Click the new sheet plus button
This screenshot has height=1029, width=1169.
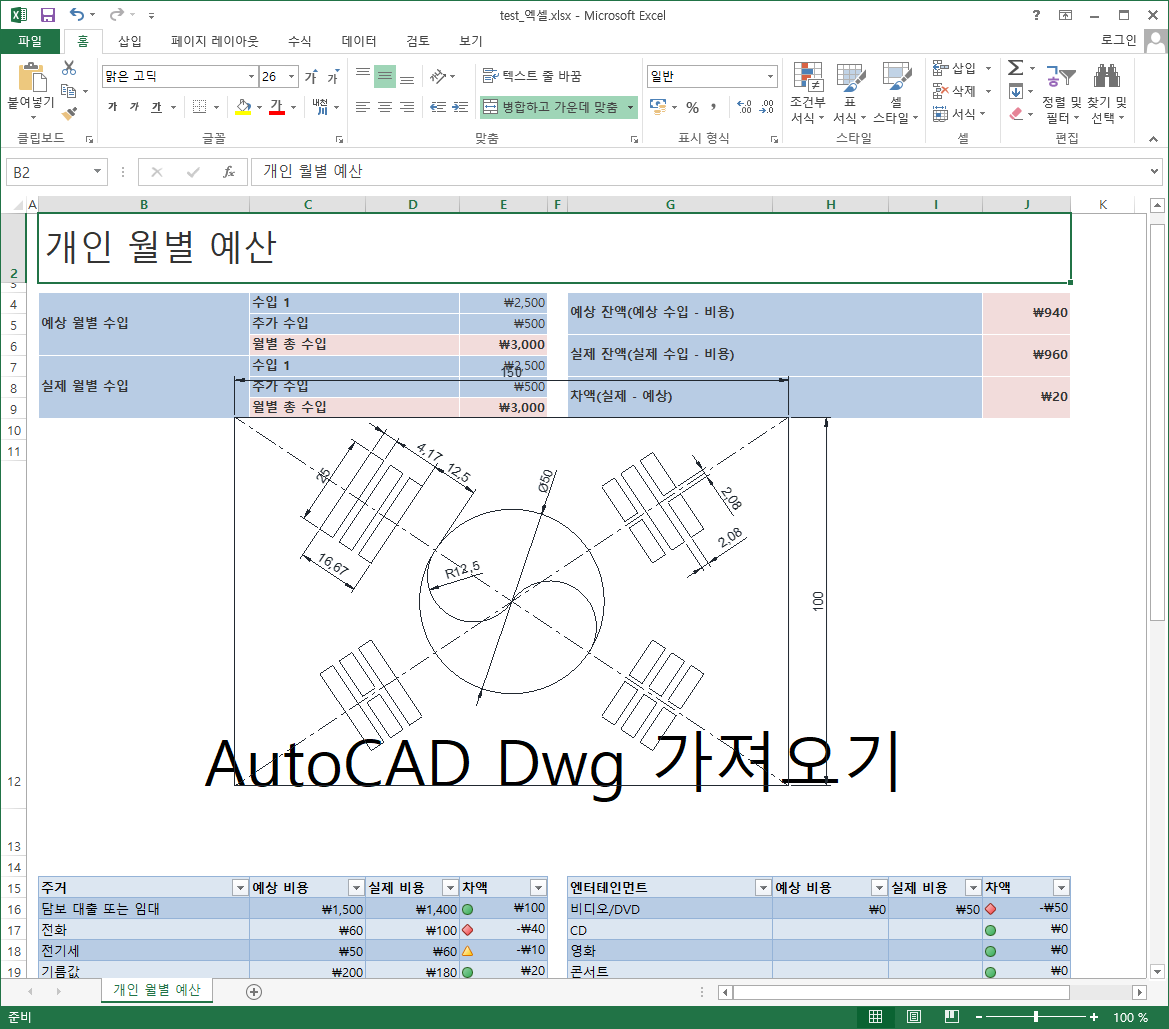point(254,992)
